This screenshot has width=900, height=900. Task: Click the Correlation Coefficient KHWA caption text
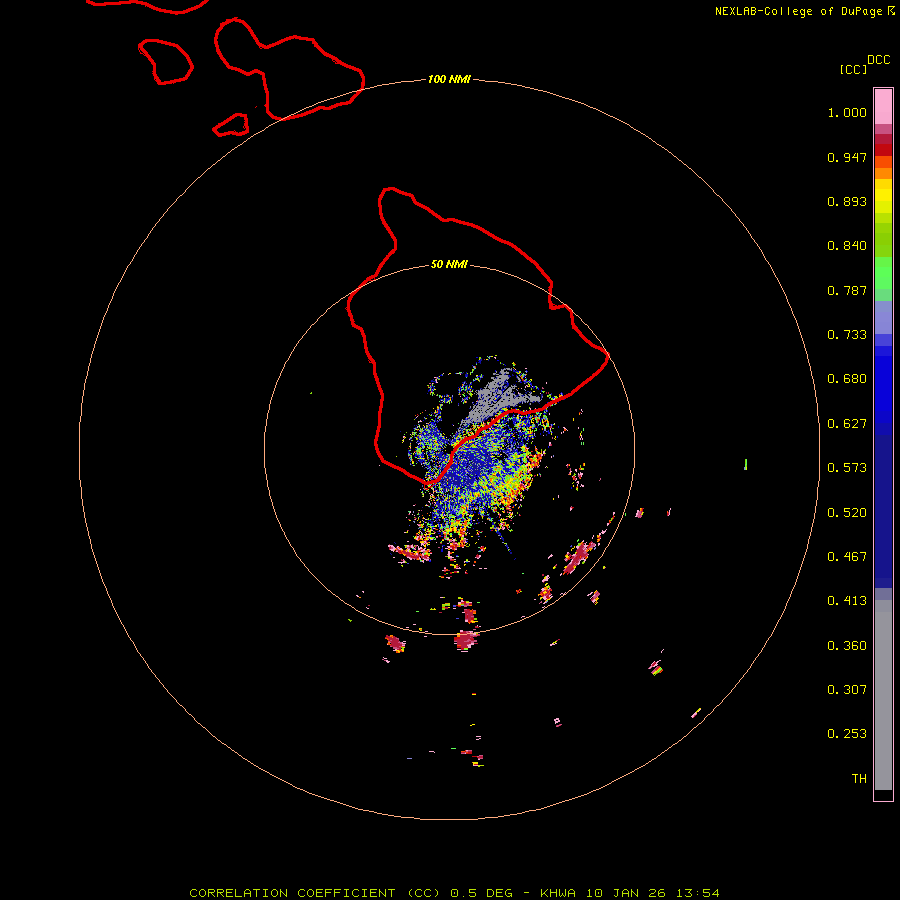(x=454, y=893)
